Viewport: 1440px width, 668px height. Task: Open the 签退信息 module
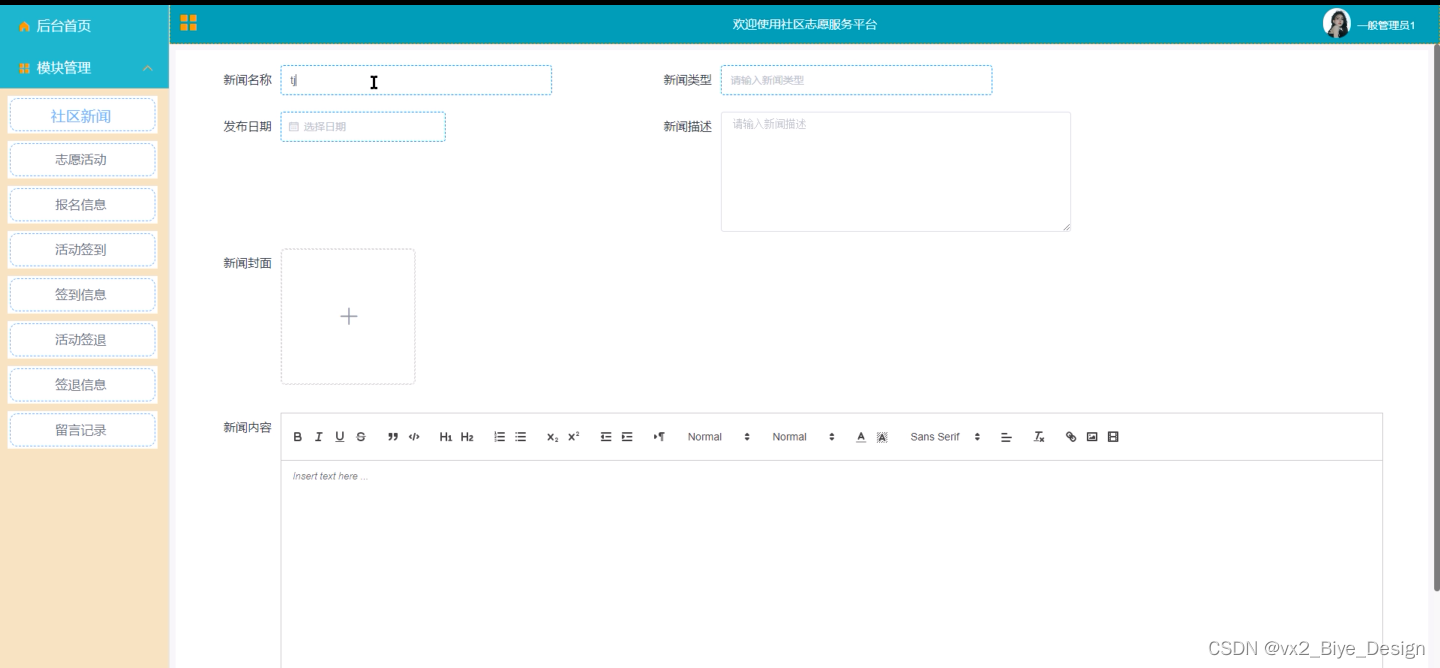82,385
